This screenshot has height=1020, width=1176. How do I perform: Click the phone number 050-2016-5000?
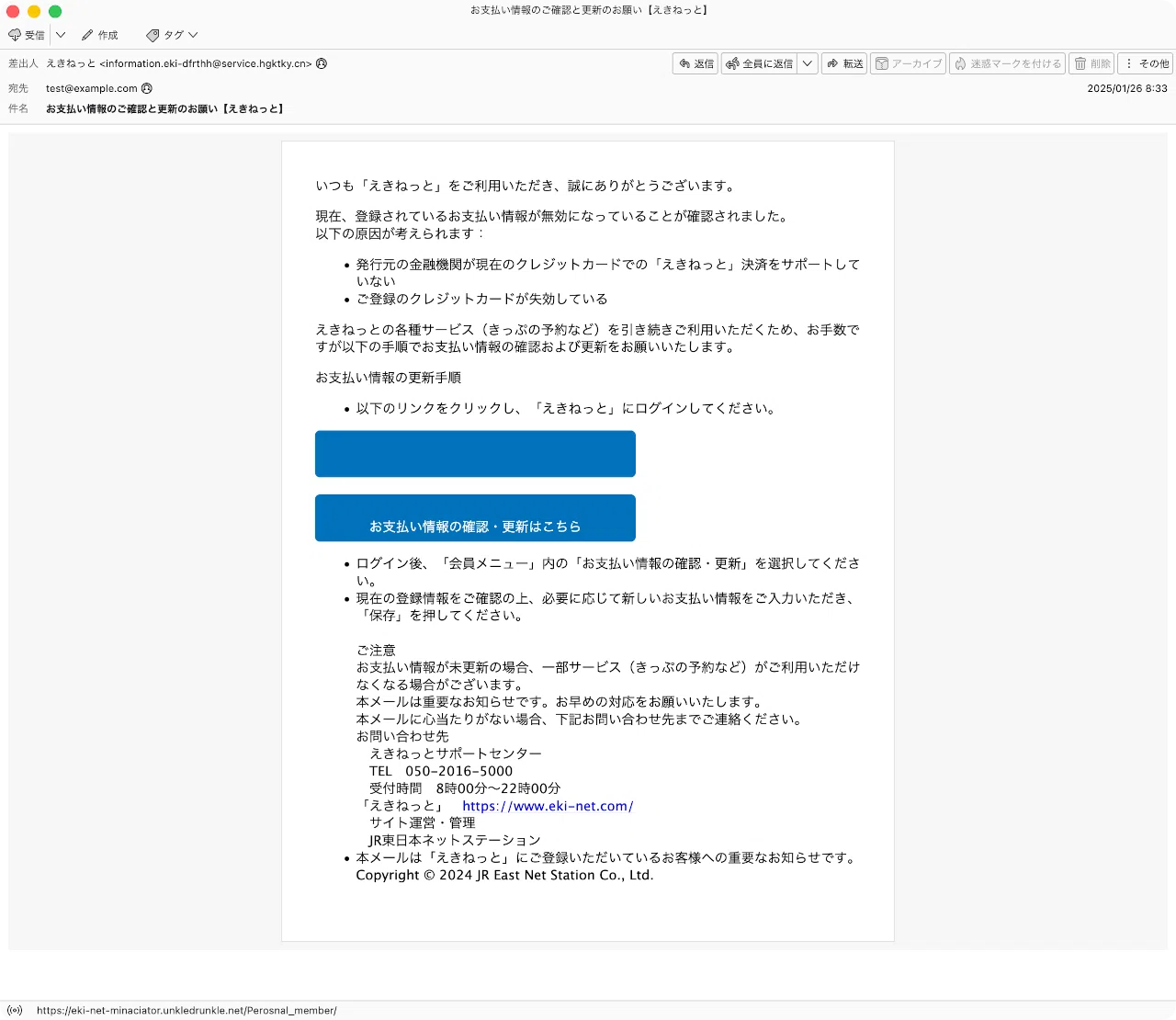coord(459,771)
